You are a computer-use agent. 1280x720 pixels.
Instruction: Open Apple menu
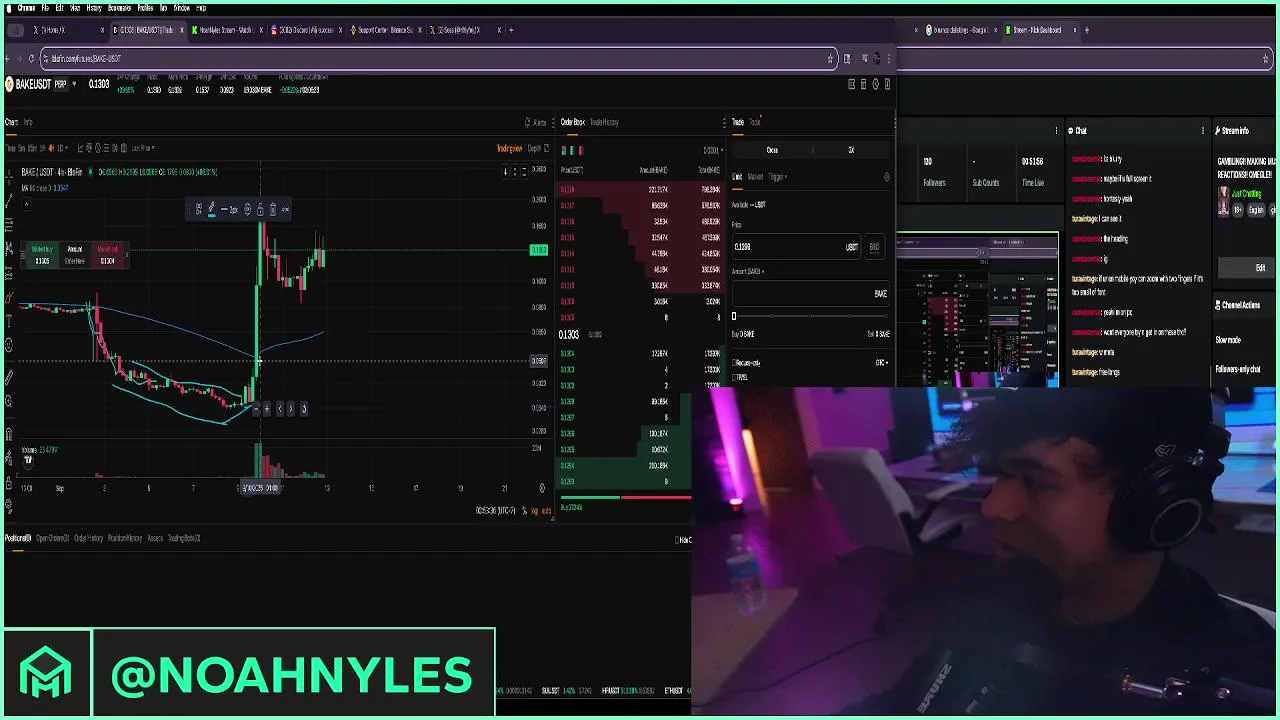pos(9,8)
